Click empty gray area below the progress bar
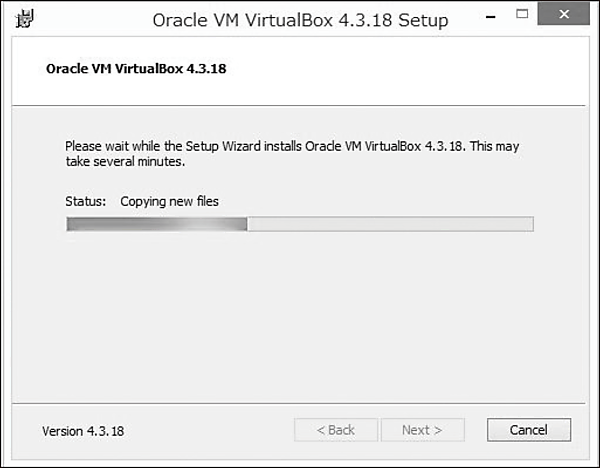The width and height of the screenshot is (600, 468). click(300, 320)
